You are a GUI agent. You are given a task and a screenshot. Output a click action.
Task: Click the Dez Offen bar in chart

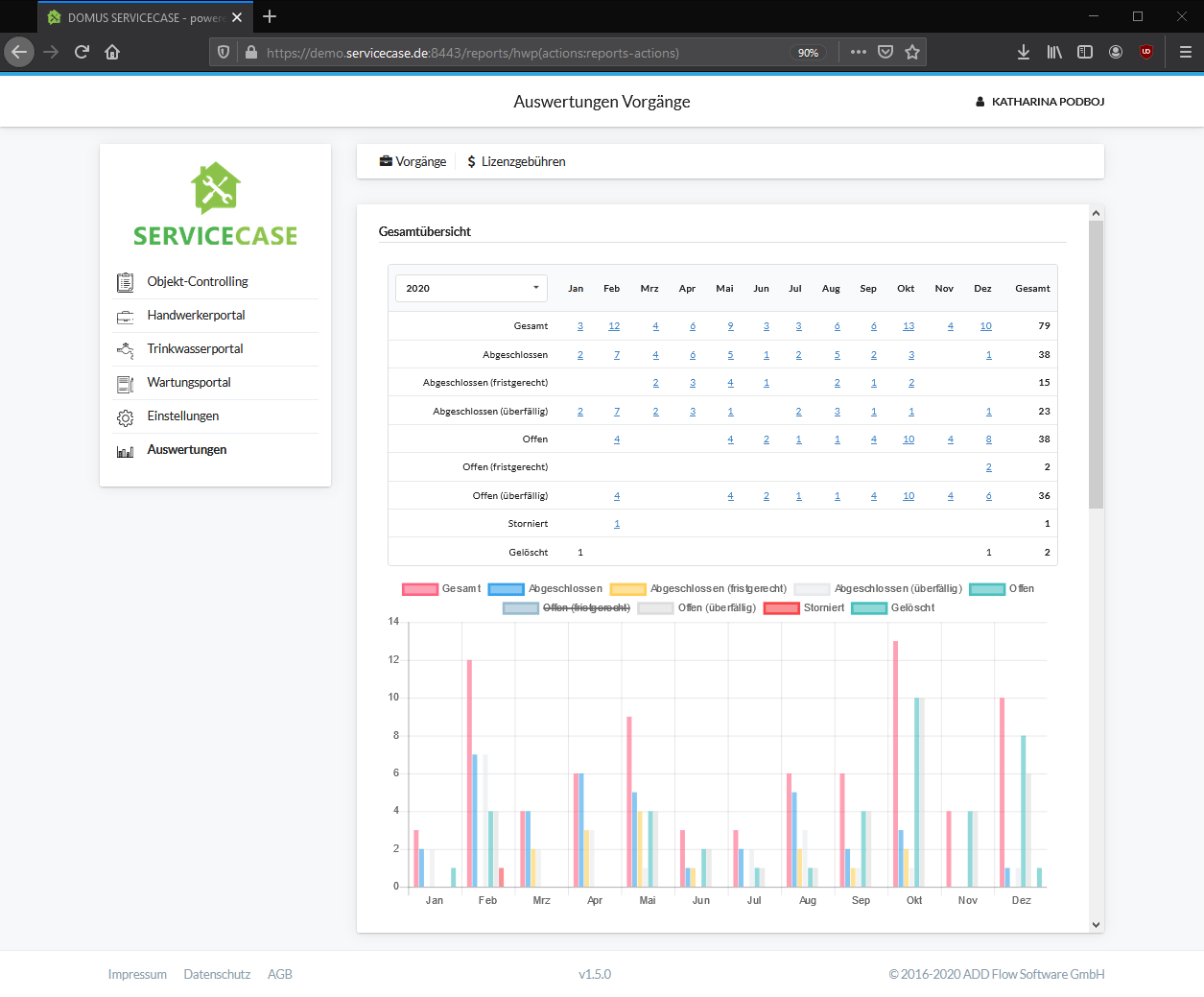pyautogui.click(x=1024, y=811)
